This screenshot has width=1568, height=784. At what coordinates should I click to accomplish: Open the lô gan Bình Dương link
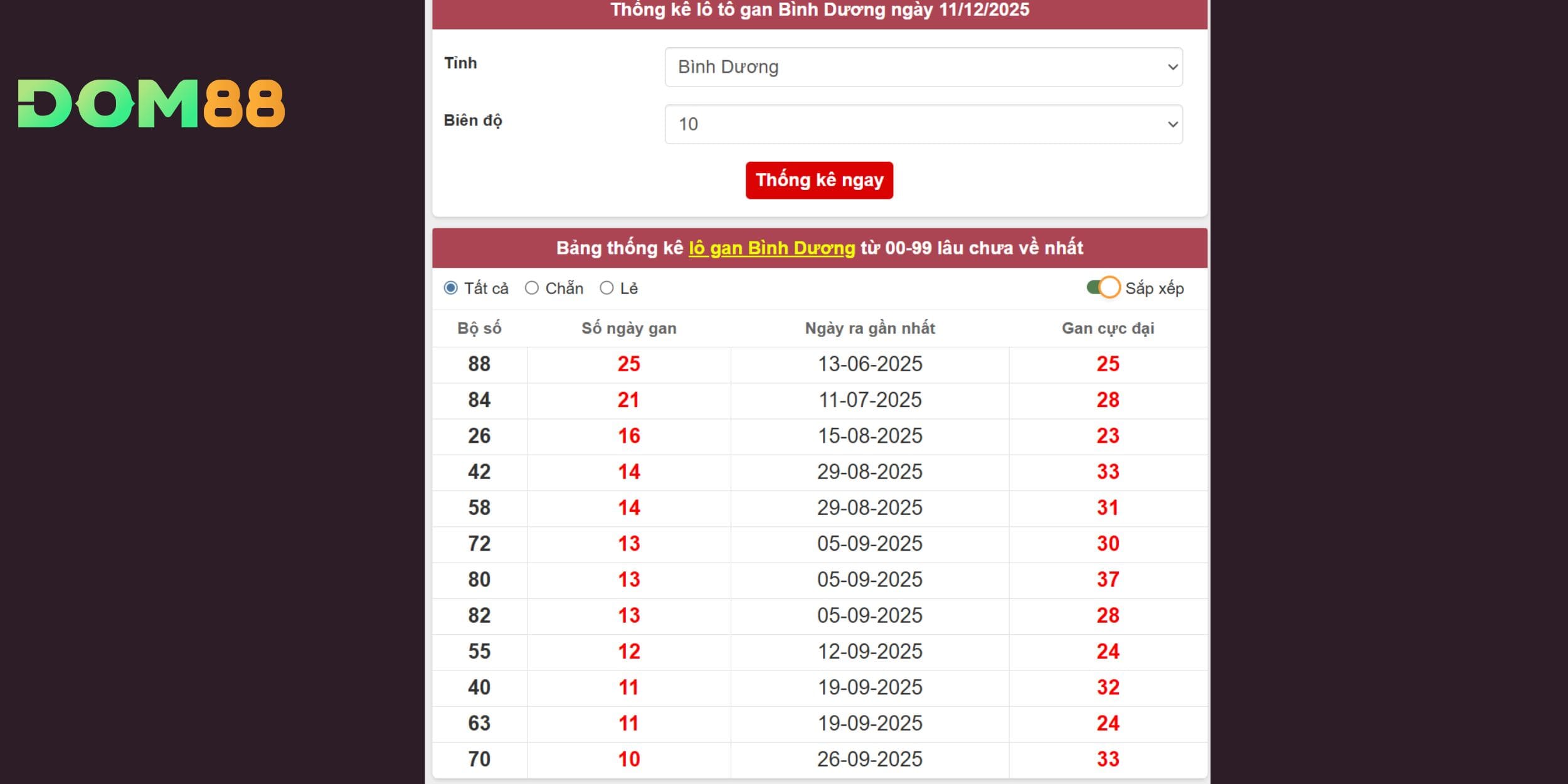point(771,248)
